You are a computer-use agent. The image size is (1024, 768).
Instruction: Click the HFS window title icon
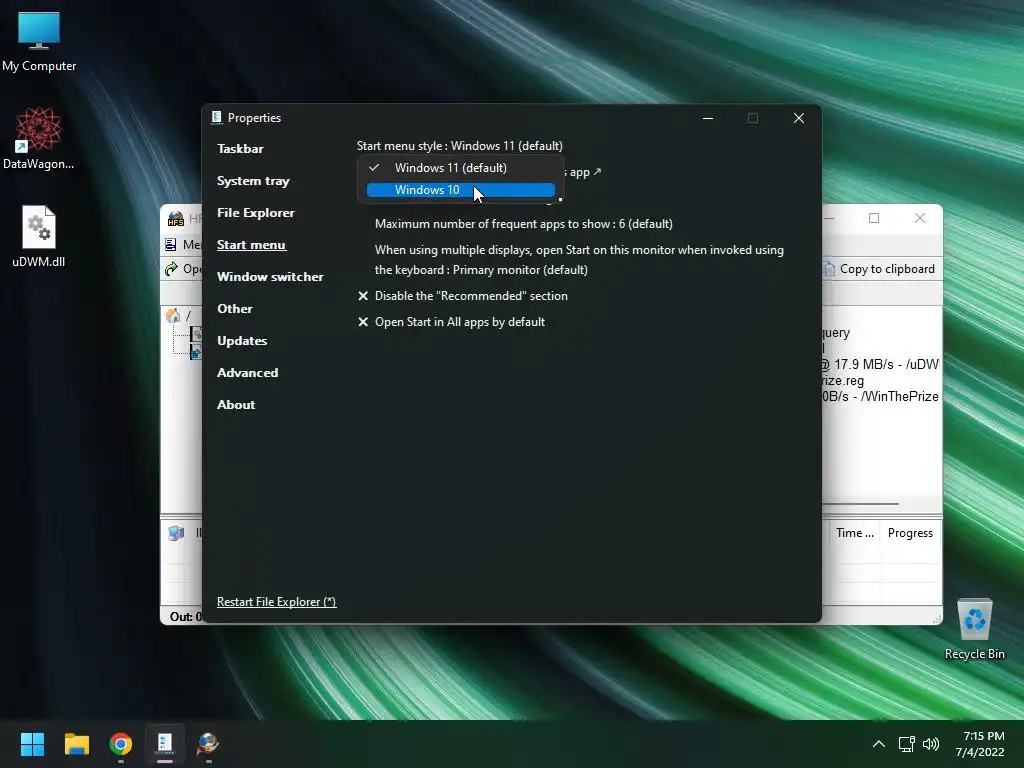pos(176,219)
